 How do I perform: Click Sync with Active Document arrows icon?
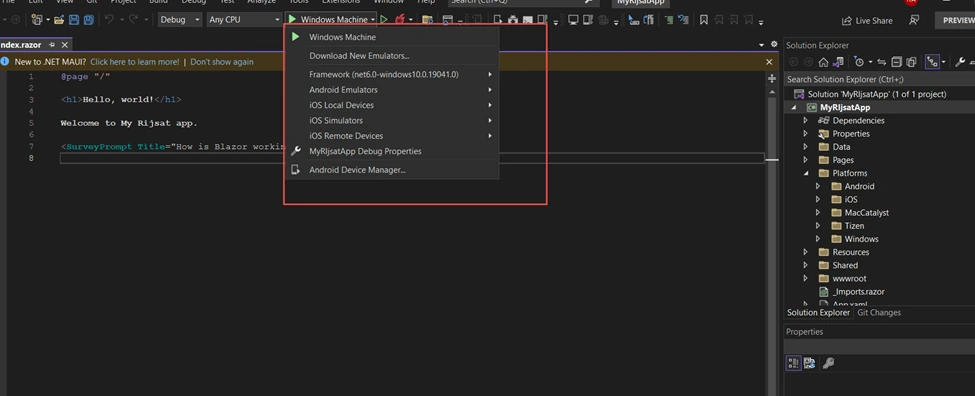pos(882,62)
